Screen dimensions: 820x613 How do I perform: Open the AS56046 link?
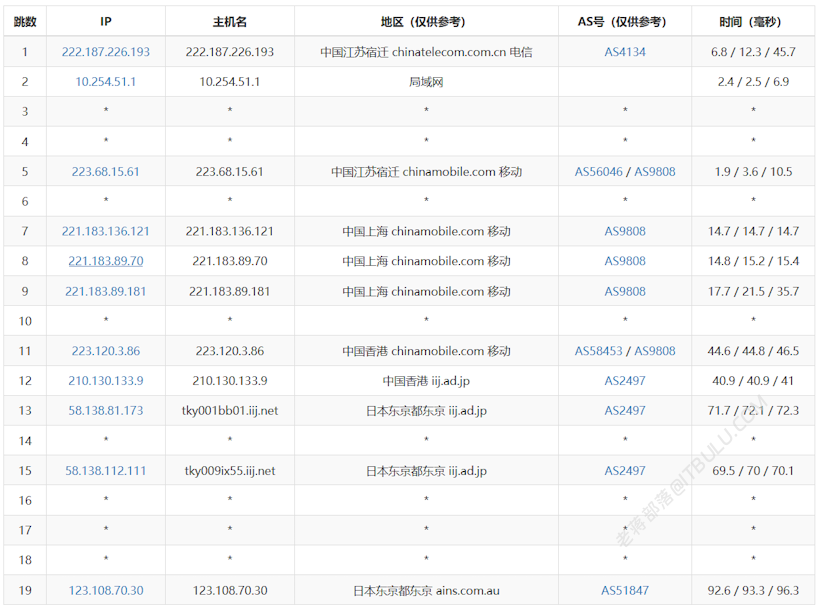[599, 172]
